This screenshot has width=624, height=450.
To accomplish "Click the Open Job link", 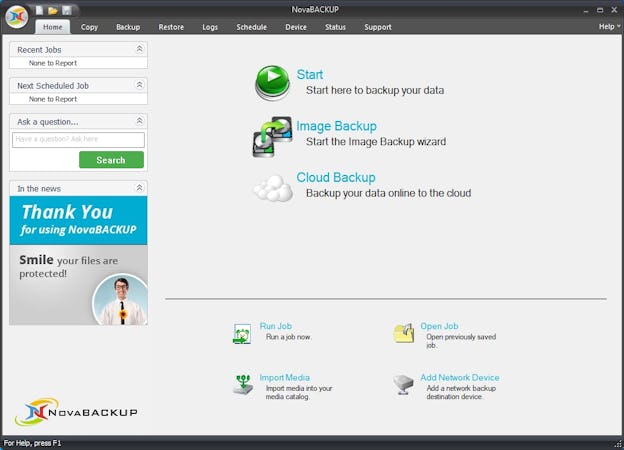I will (x=439, y=326).
